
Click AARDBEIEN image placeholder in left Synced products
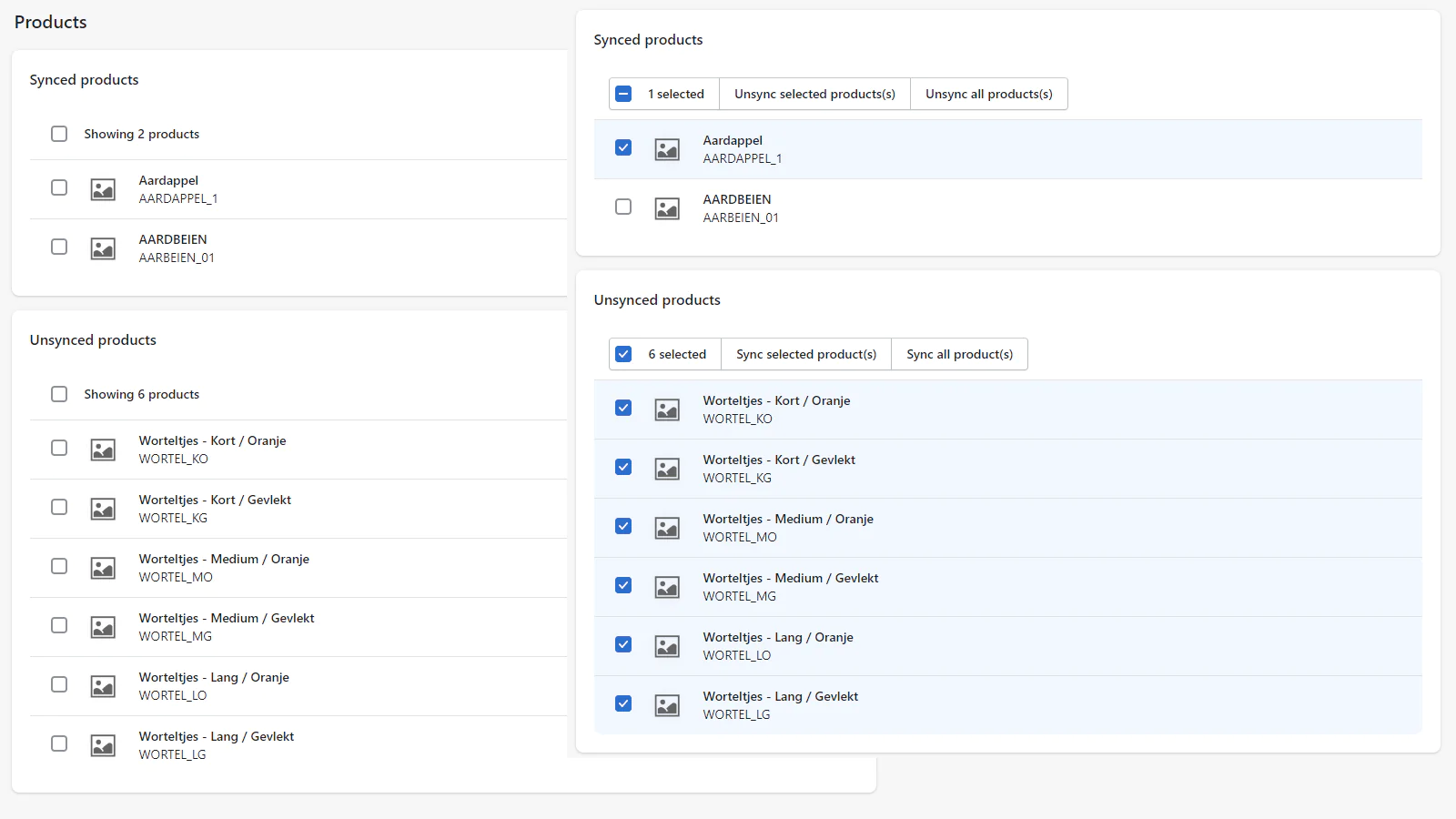click(103, 248)
